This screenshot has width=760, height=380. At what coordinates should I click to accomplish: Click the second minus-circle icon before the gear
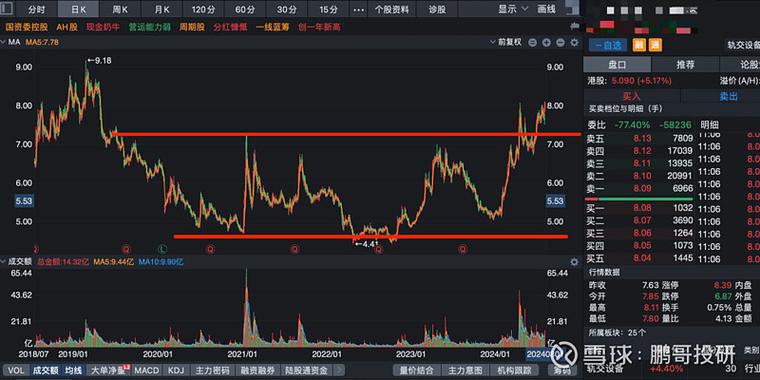tap(560, 43)
